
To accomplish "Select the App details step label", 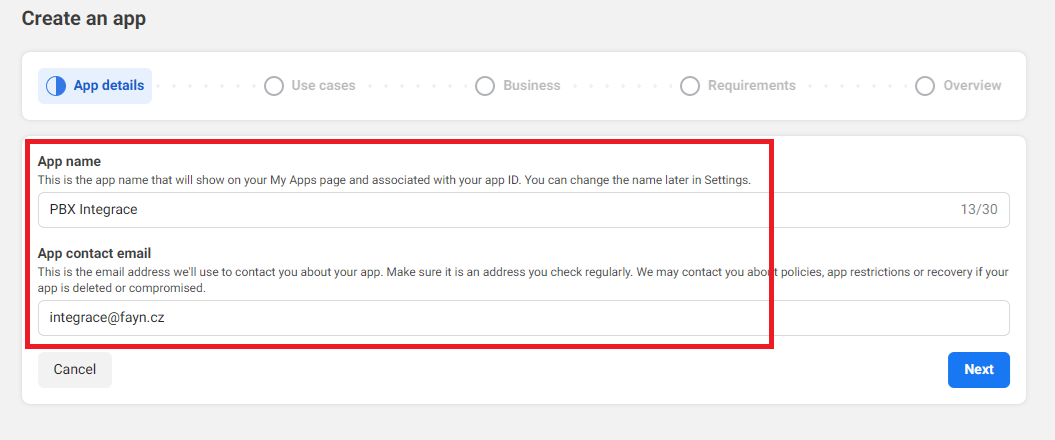I will click(109, 86).
